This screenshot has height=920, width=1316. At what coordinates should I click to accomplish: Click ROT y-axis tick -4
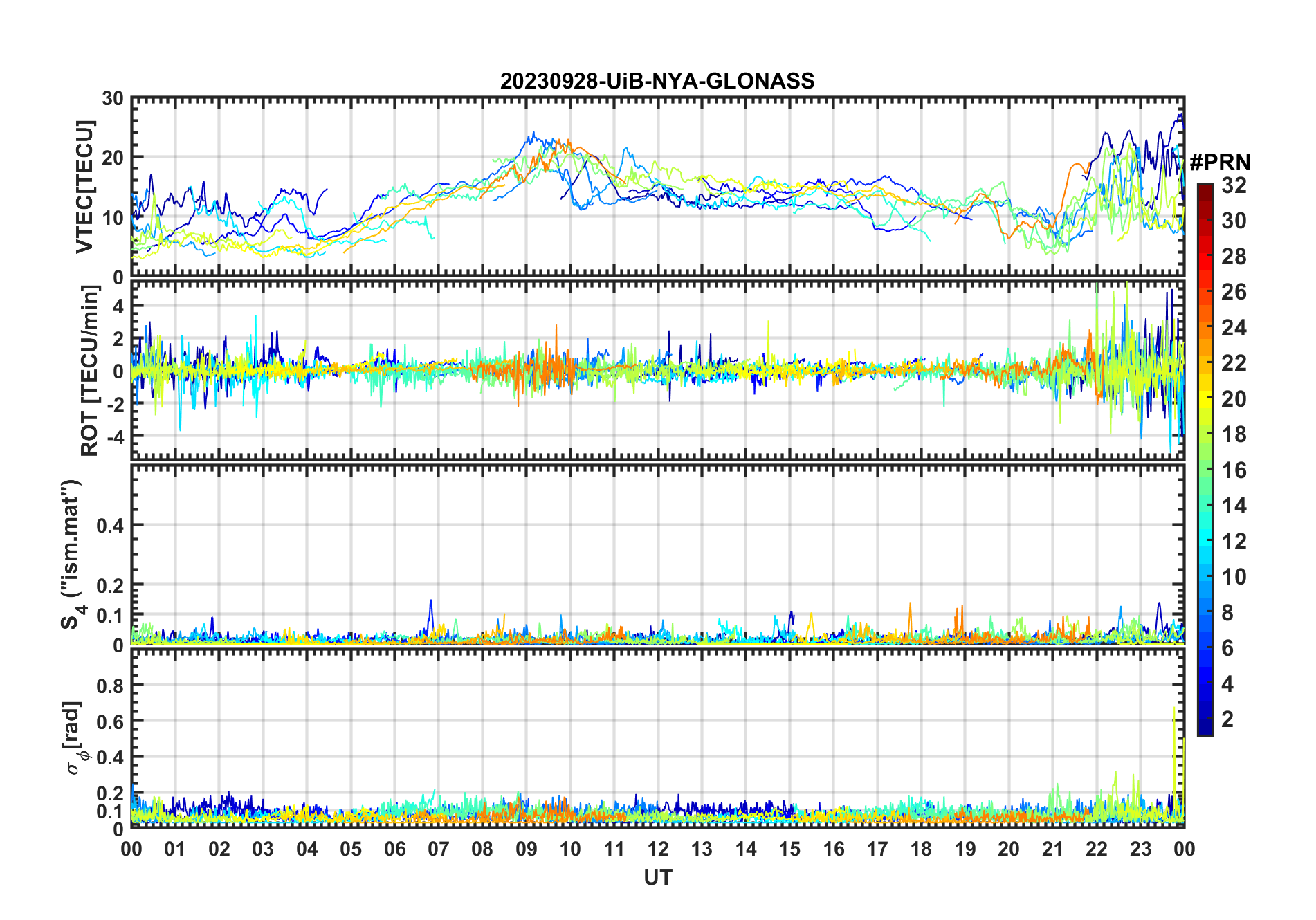coord(116,436)
